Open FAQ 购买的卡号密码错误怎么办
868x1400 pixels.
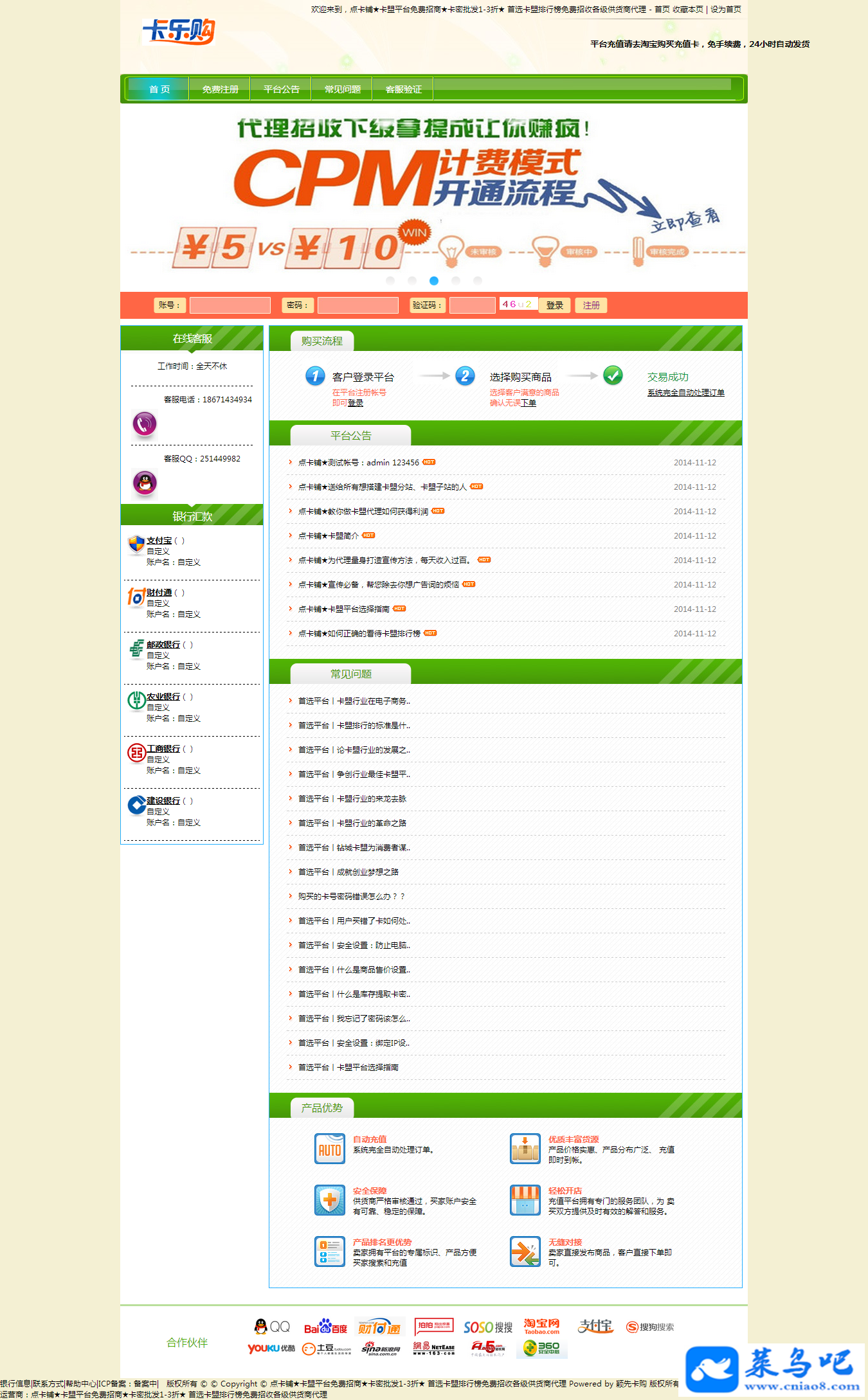point(352,897)
